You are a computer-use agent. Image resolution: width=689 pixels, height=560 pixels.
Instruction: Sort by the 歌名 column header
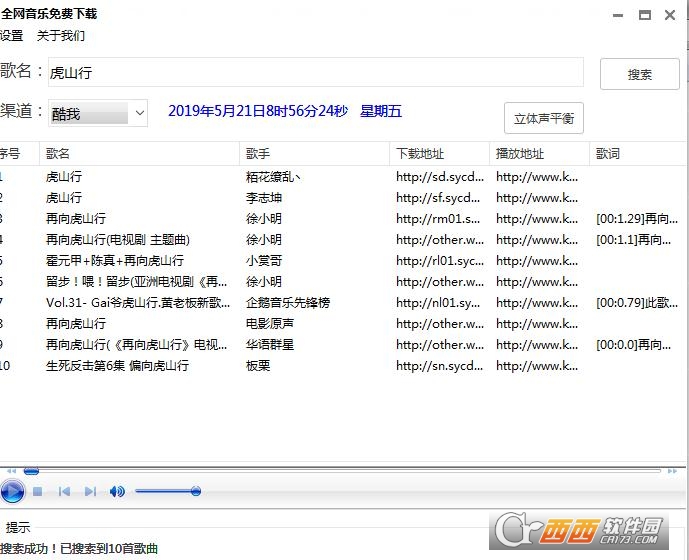(x=139, y=153)
